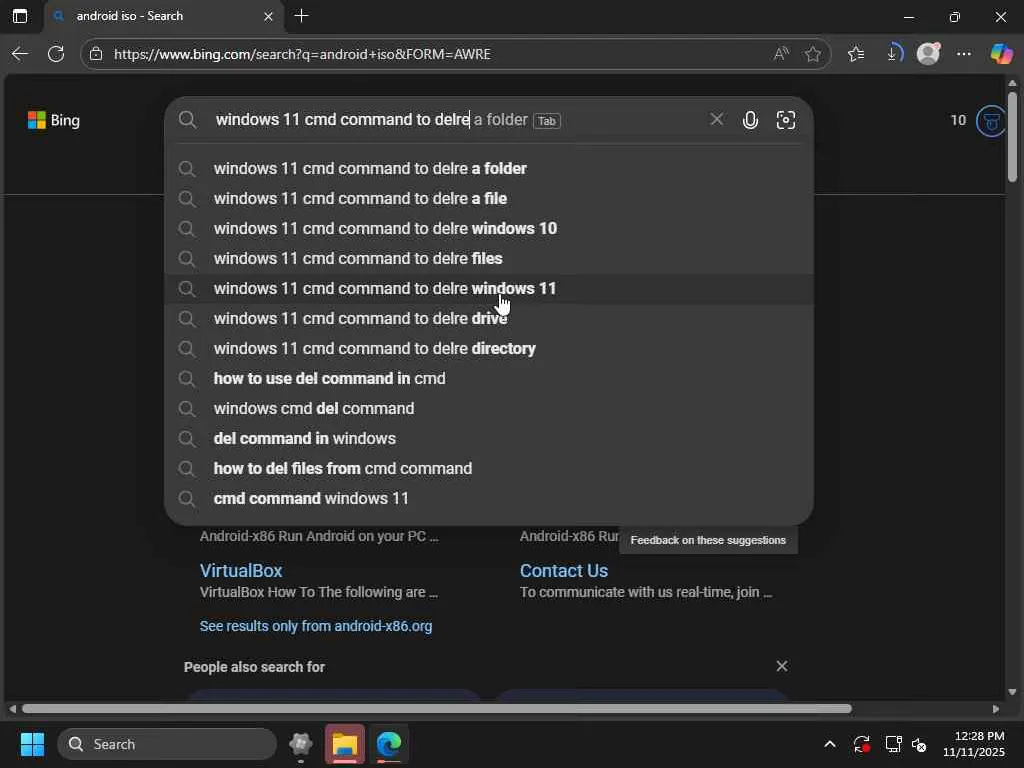The height and width of the screenshot is (768, 1024).
Task: Select the 'delre a folder' suggestion
Action: 488,168
